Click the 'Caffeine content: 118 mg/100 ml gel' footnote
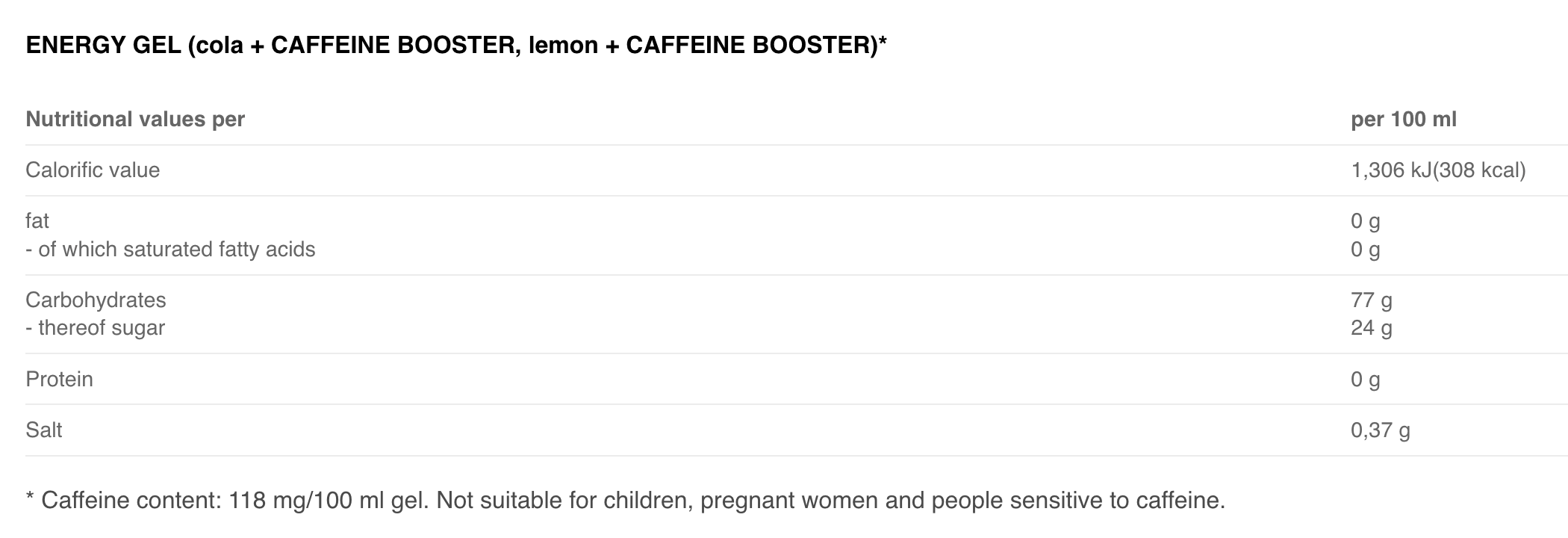 tap(234, 500)
